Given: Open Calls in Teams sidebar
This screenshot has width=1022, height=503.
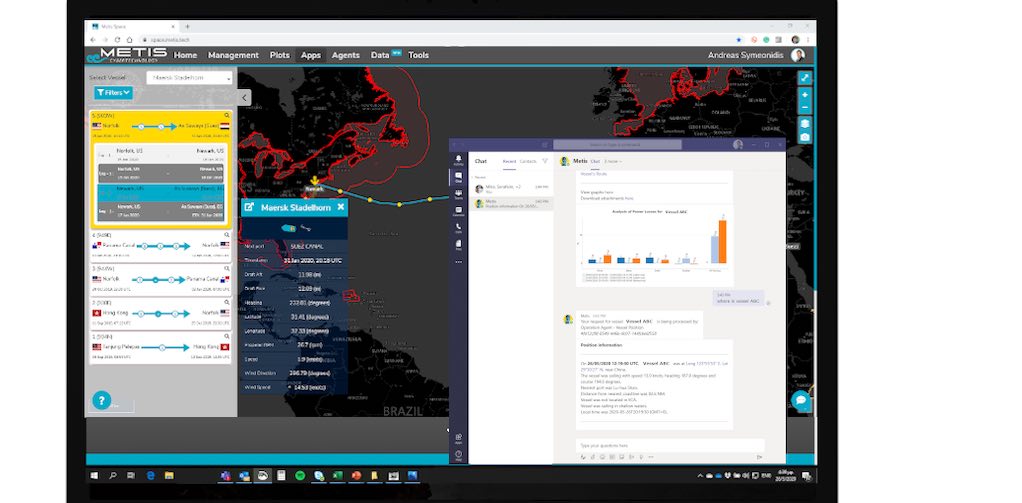Looking at the screenshot, I should click(458, 228).
